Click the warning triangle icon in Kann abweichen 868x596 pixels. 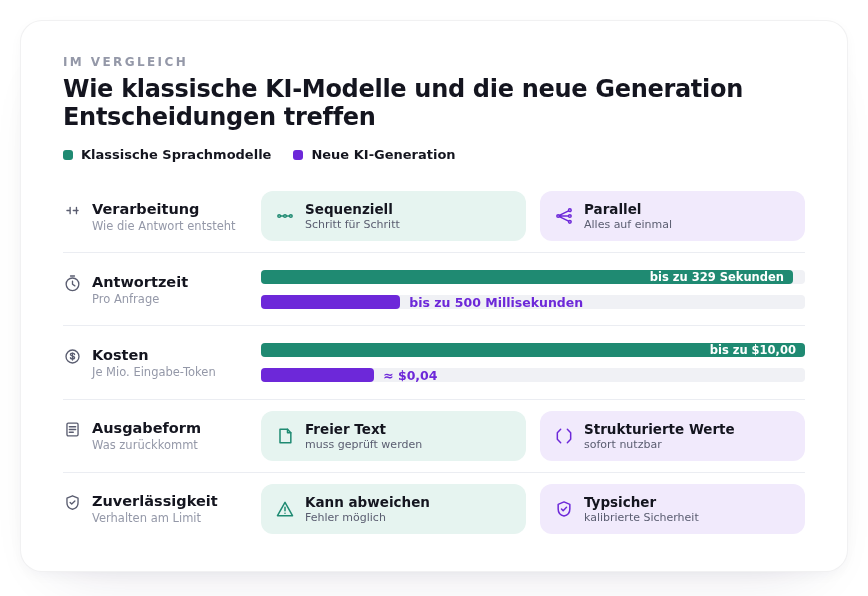[x=285, y=509]
